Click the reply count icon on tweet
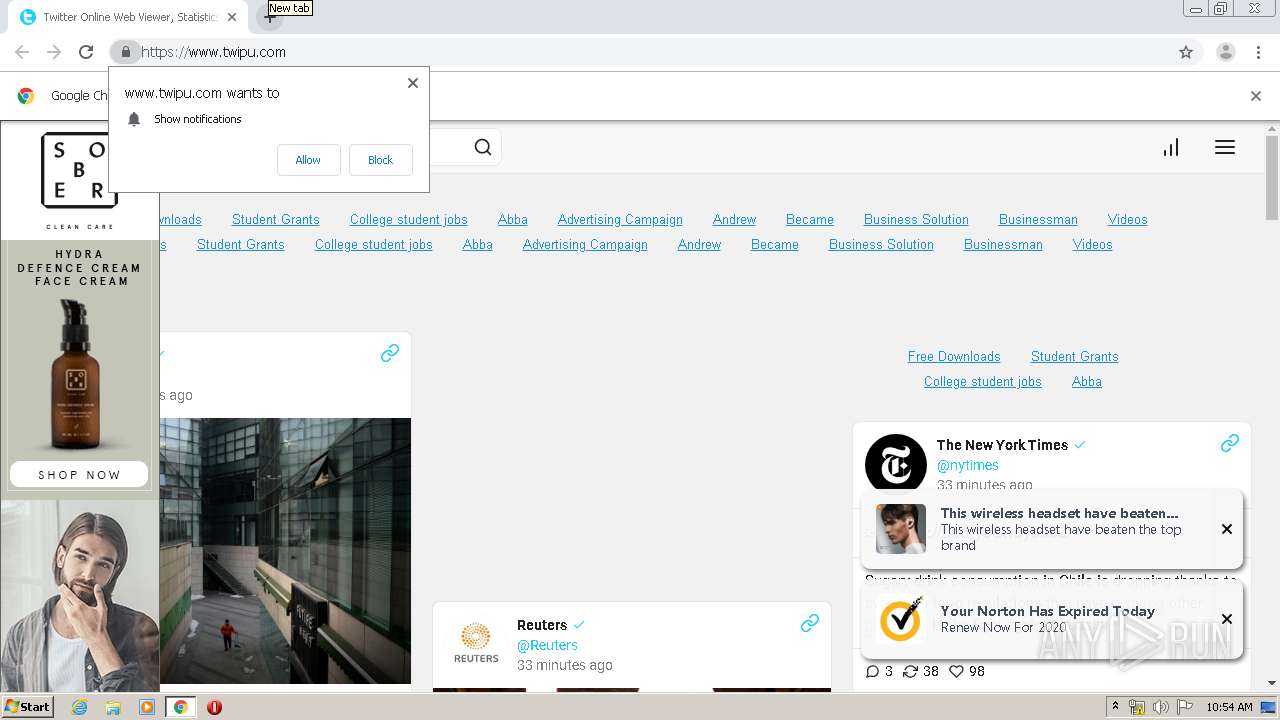Viewport: 1280px width, 720px height. pos(872,671)
